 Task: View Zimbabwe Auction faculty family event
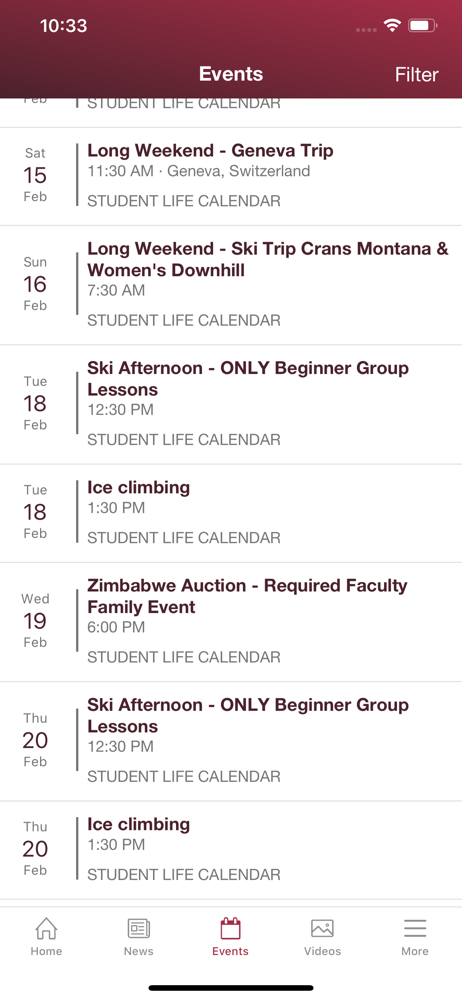tap(231, 622)
